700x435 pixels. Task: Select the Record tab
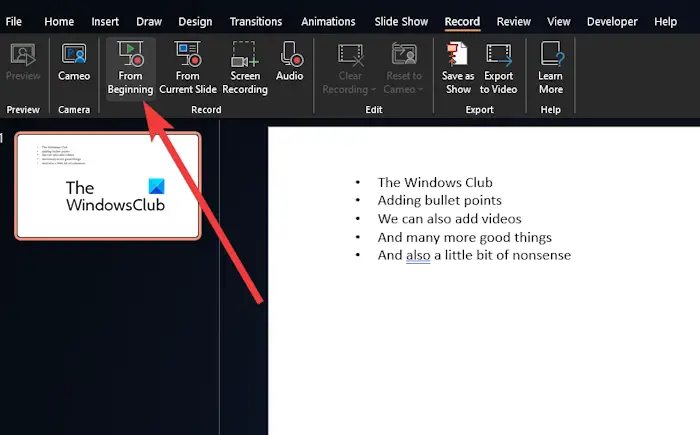pyautogui.click(x=462, y=21)
